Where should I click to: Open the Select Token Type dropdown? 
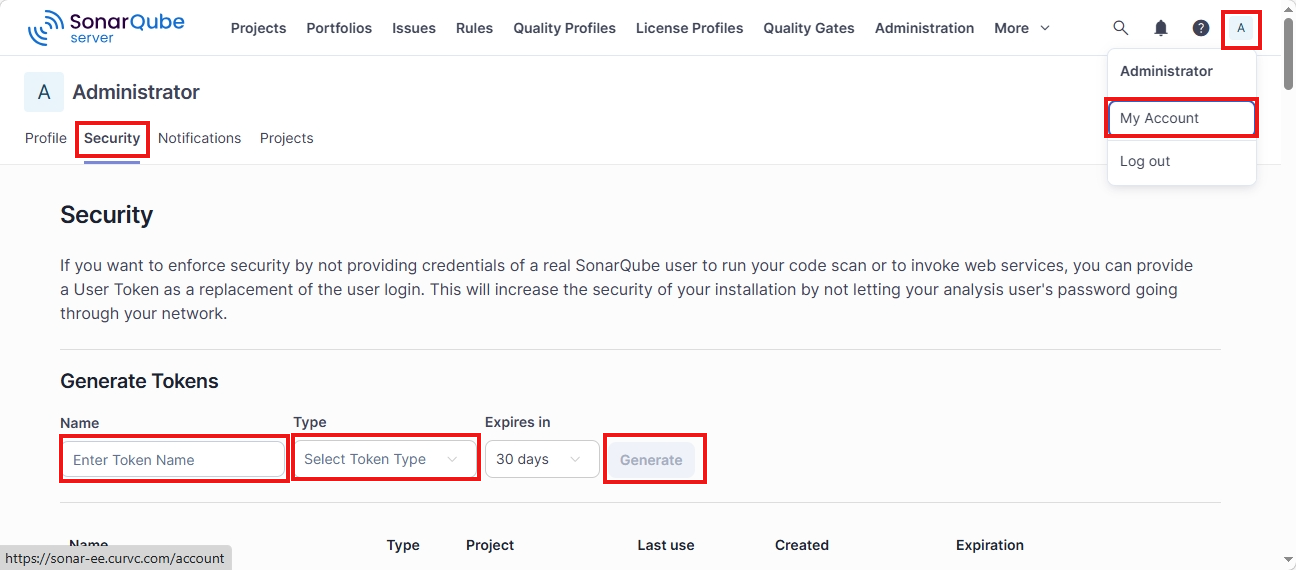pos(385,459)
